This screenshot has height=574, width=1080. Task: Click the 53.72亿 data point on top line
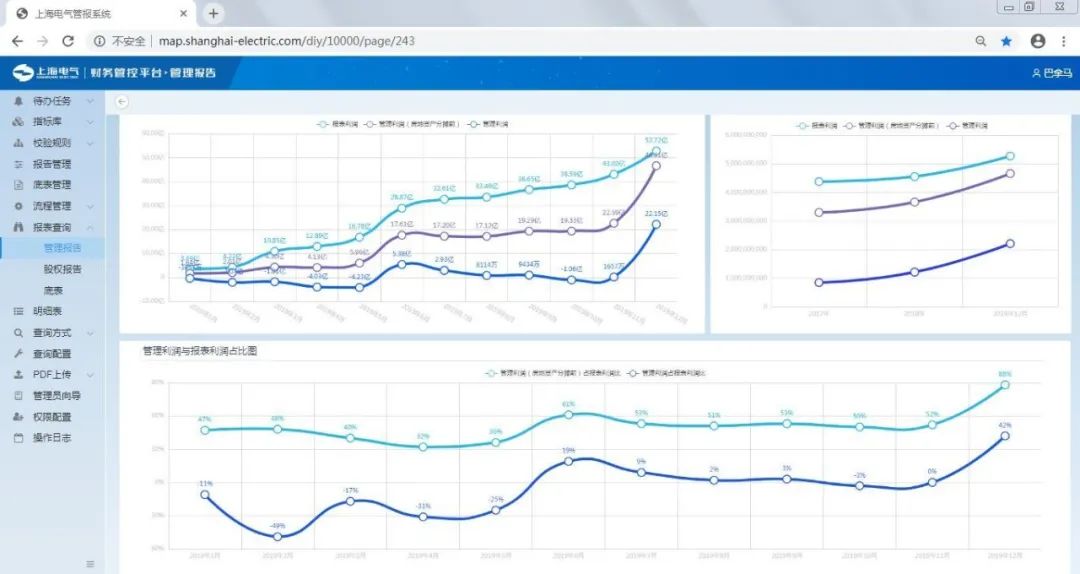tap(656, 151)
